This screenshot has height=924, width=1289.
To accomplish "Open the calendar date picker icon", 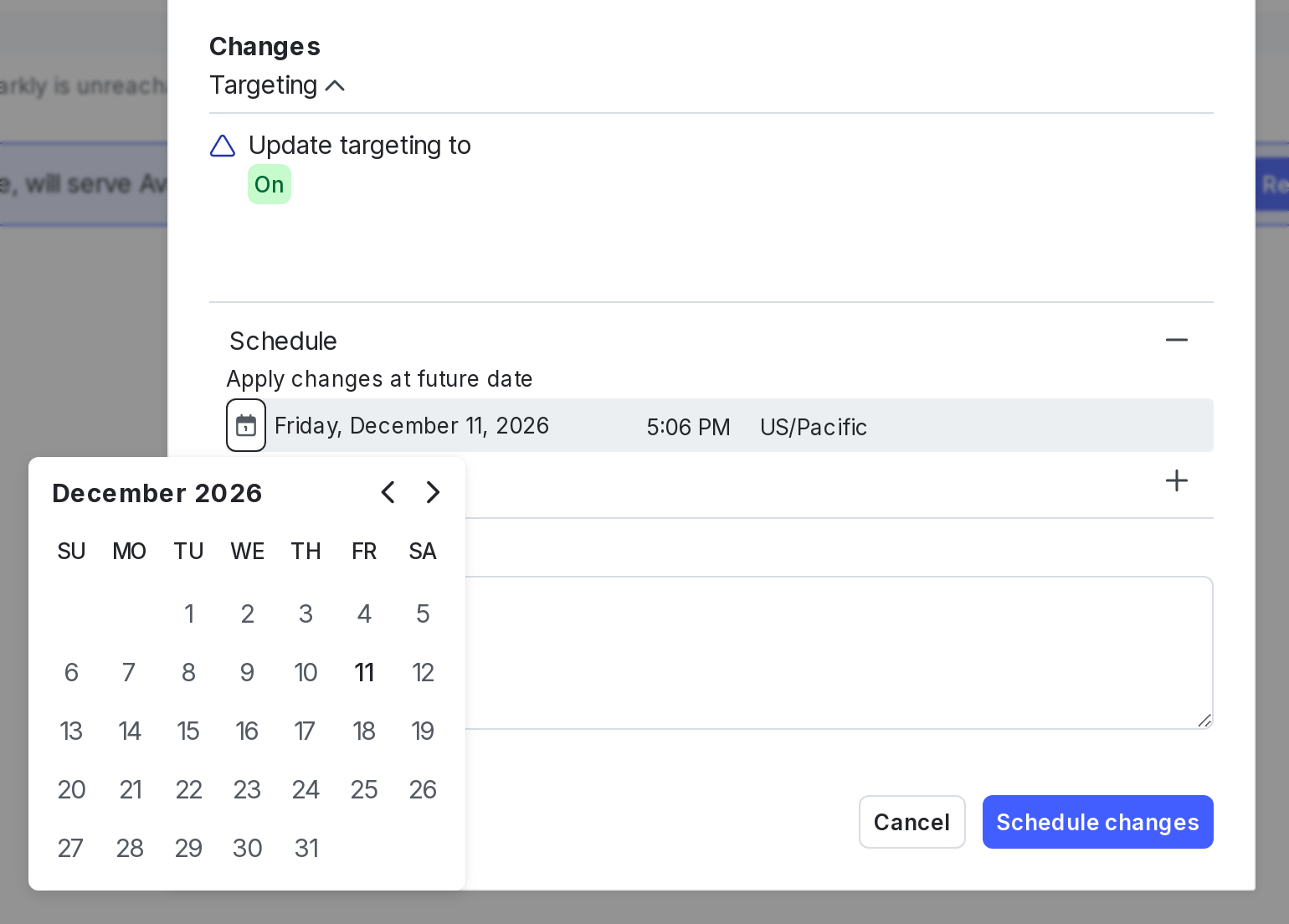I will 246,425.
